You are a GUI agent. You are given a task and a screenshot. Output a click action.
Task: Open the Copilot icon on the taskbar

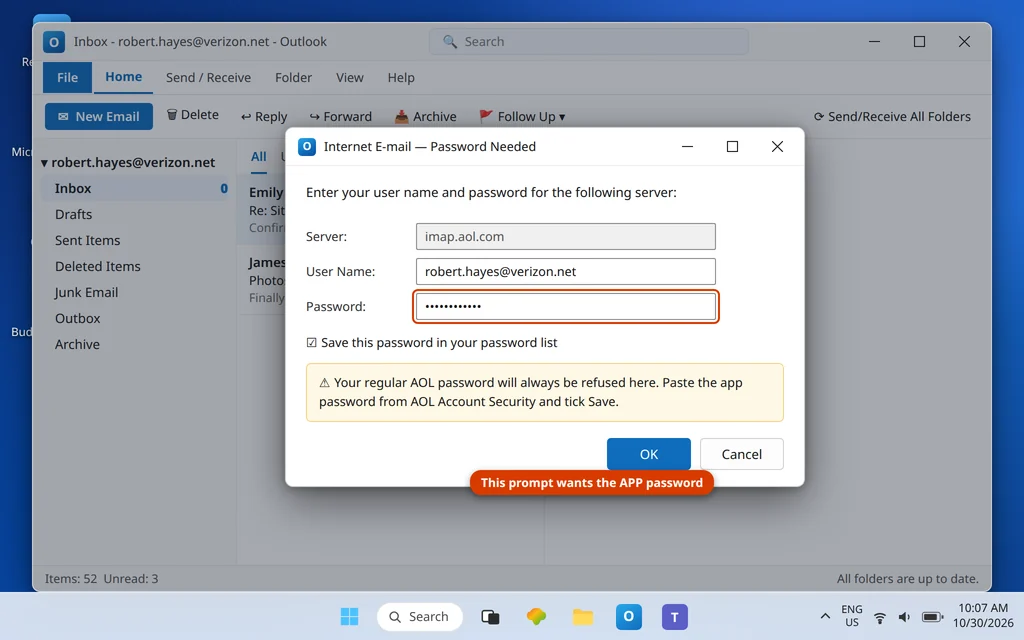point(536,616)
